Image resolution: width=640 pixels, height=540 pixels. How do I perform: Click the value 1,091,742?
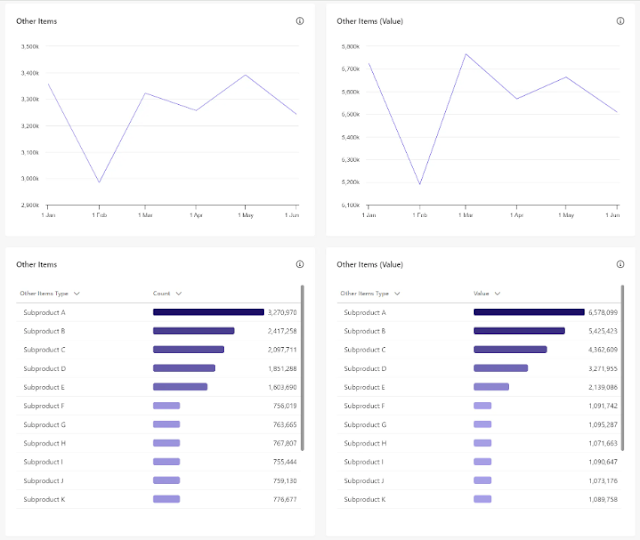[603, 406]
